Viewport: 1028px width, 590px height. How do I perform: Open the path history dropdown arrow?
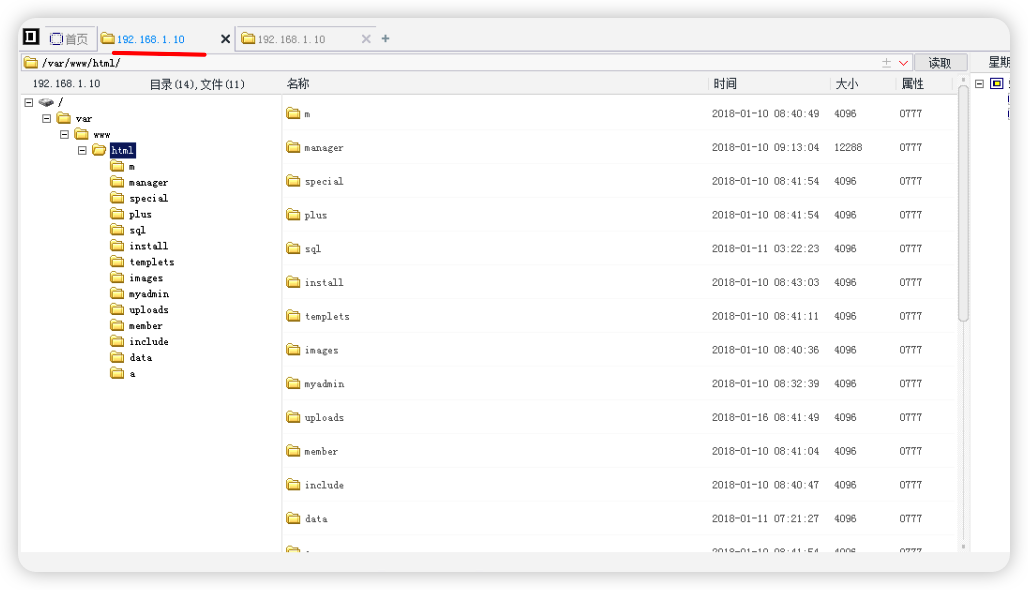[x=903, y=63]
